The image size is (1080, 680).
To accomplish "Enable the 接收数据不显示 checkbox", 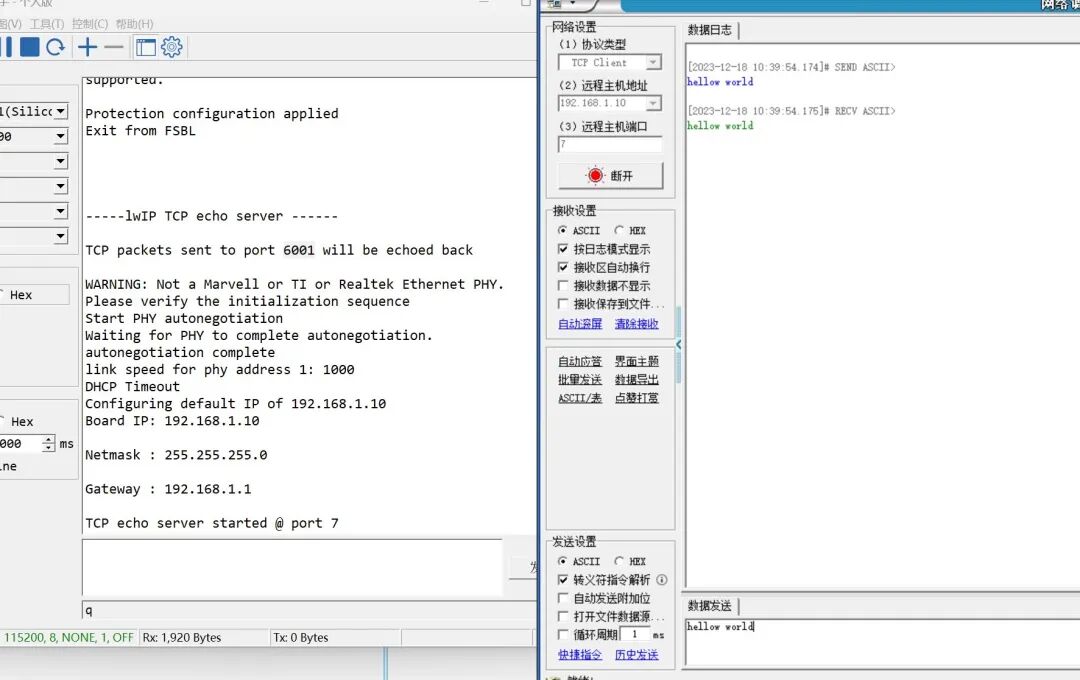I will (x=564, y=286).
